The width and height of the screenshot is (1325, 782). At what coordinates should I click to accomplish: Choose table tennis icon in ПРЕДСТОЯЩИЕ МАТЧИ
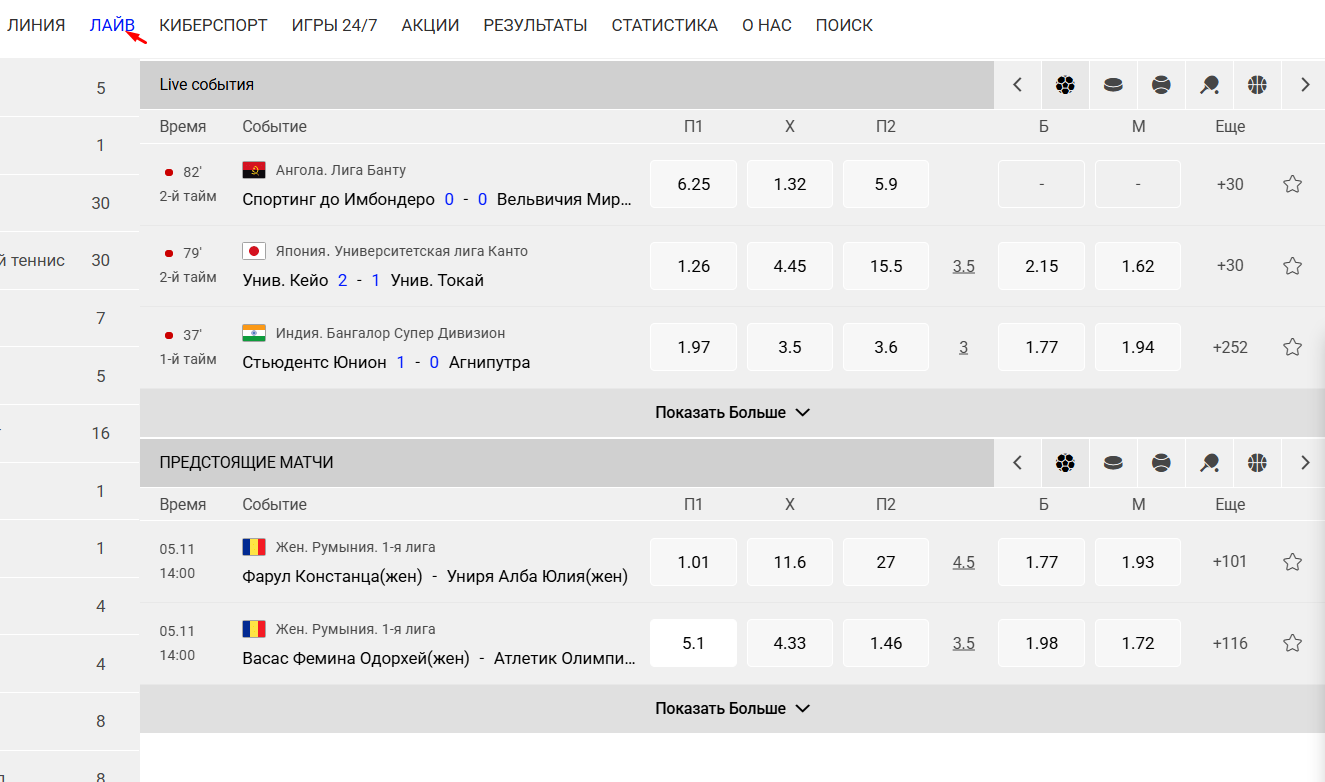pyautogui.click(x=1209, y=463)
